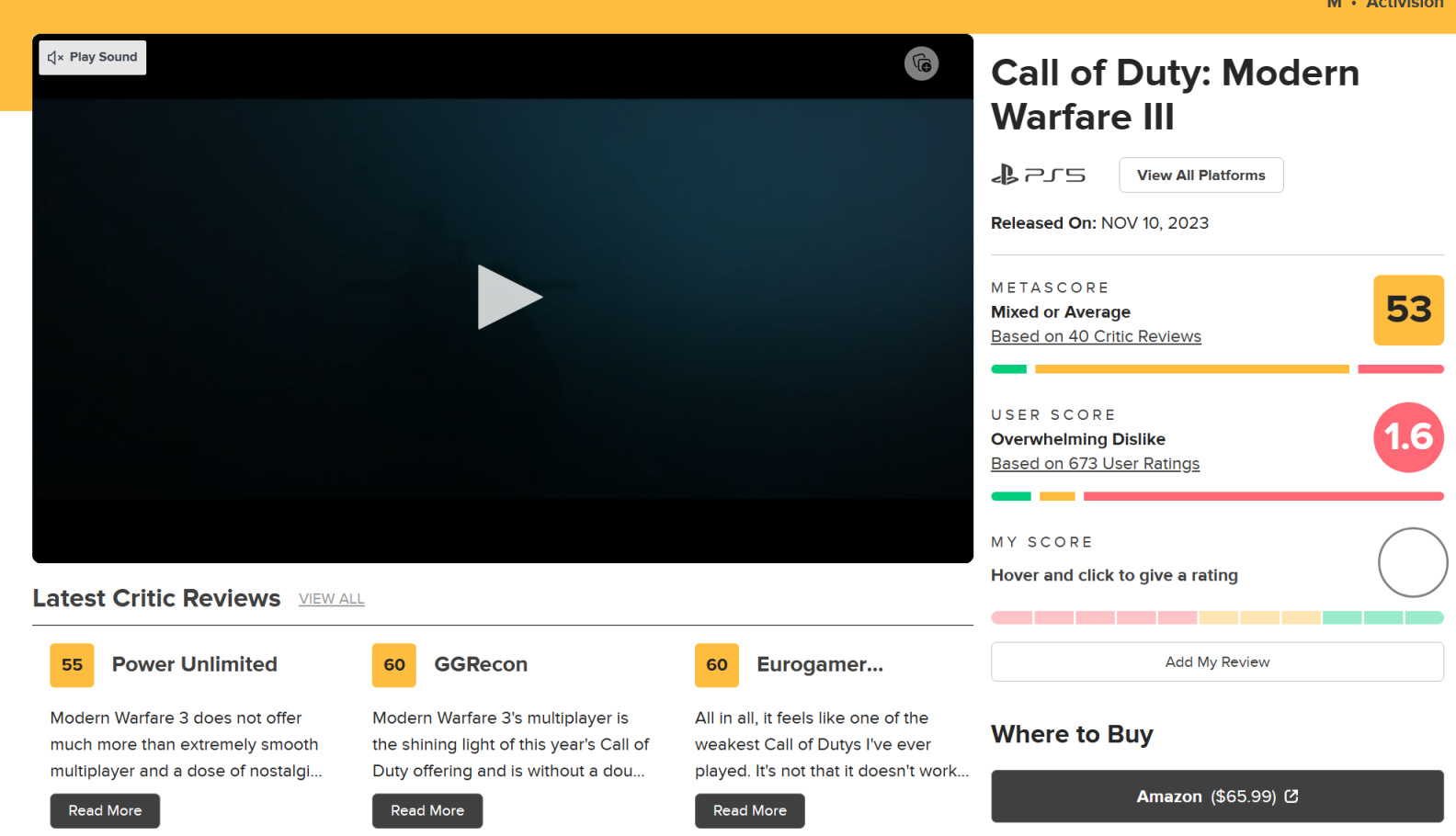Open Based on 40 Critic Reviews link
Screen dimensions: 1456x836
(x=1096, y=336)
